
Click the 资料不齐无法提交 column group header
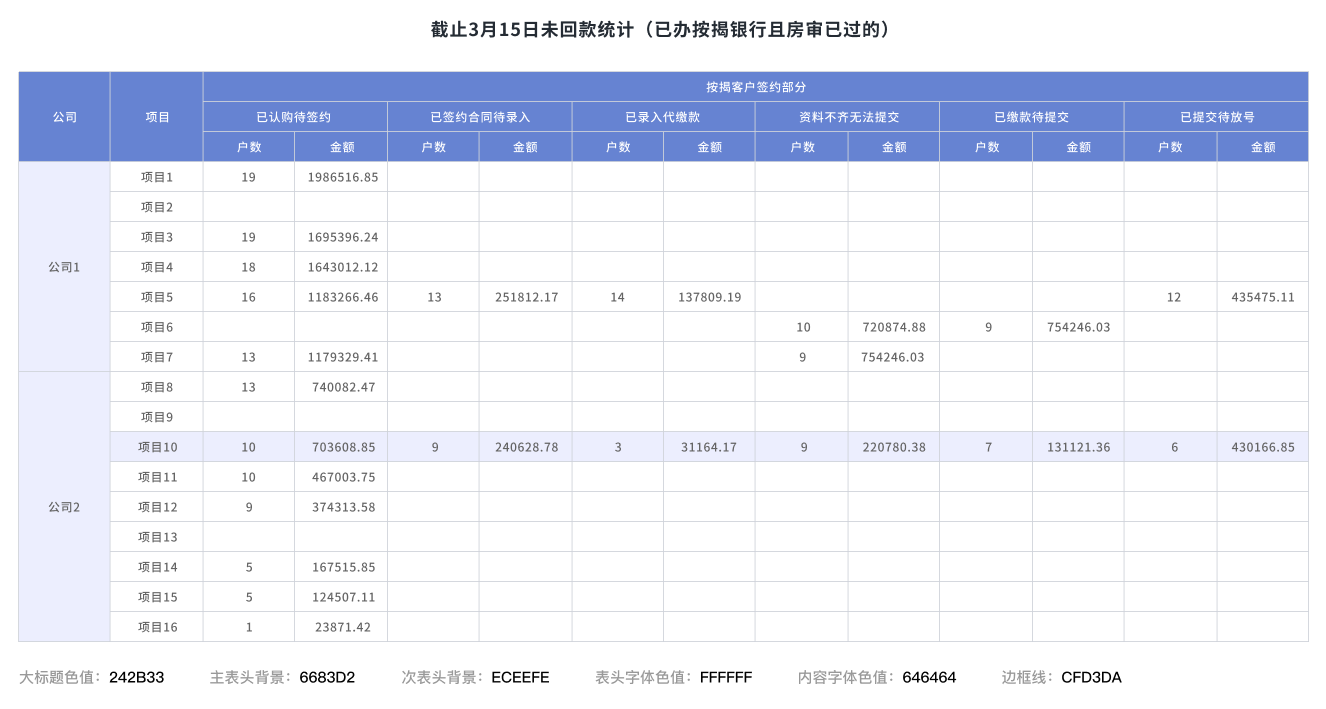click(x=848, y=117)
